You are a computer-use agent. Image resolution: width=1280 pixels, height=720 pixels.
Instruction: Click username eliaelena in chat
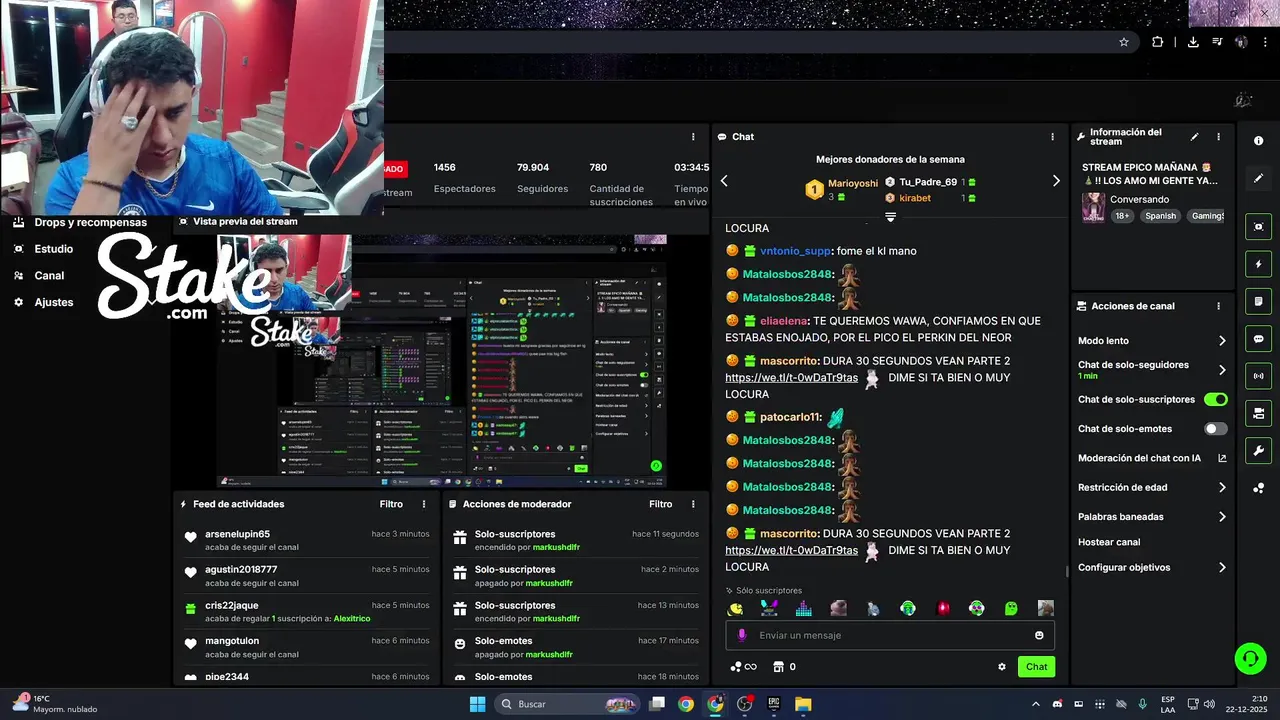point(783,321)
